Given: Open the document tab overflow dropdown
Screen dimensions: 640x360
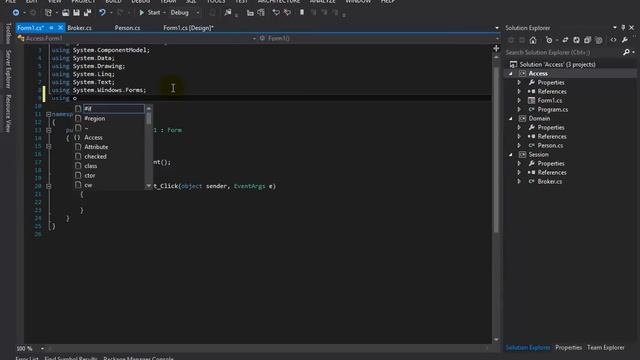Looking at the screenshot, I should click(x=497, y=28).
